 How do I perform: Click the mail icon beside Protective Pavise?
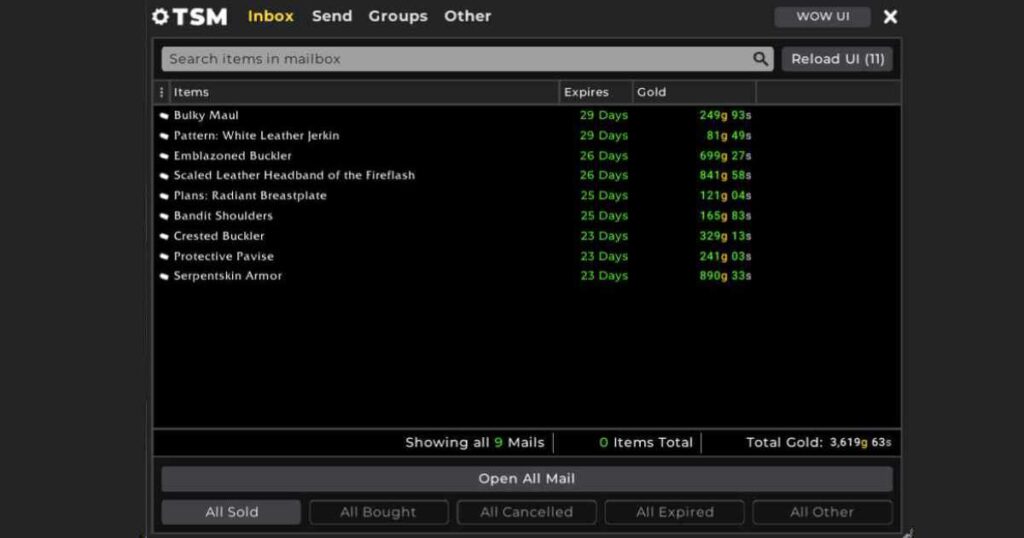[164, 257]
